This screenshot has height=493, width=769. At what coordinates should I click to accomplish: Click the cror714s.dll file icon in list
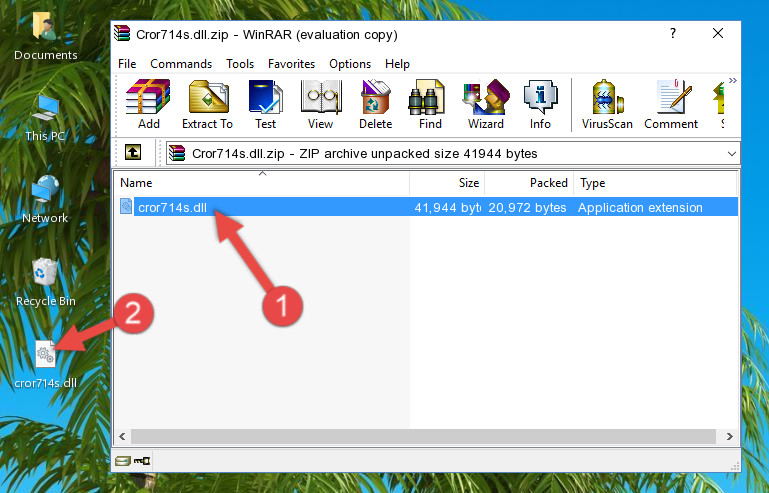[126, 207]
